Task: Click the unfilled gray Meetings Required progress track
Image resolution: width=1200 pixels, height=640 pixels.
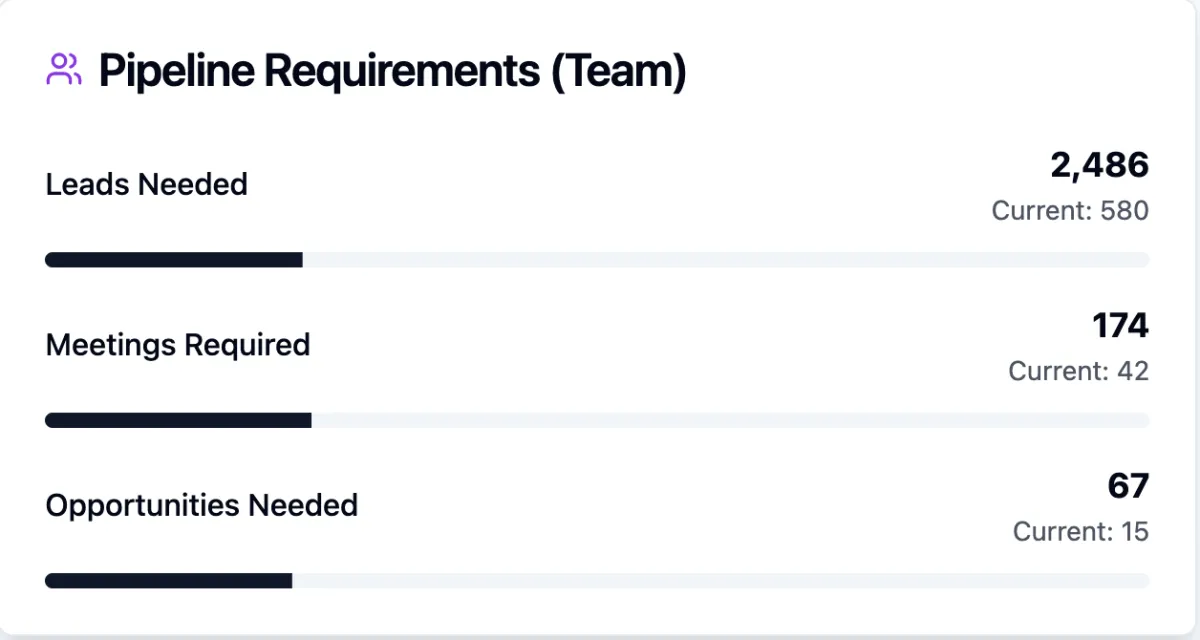Action: pos(730,420)
